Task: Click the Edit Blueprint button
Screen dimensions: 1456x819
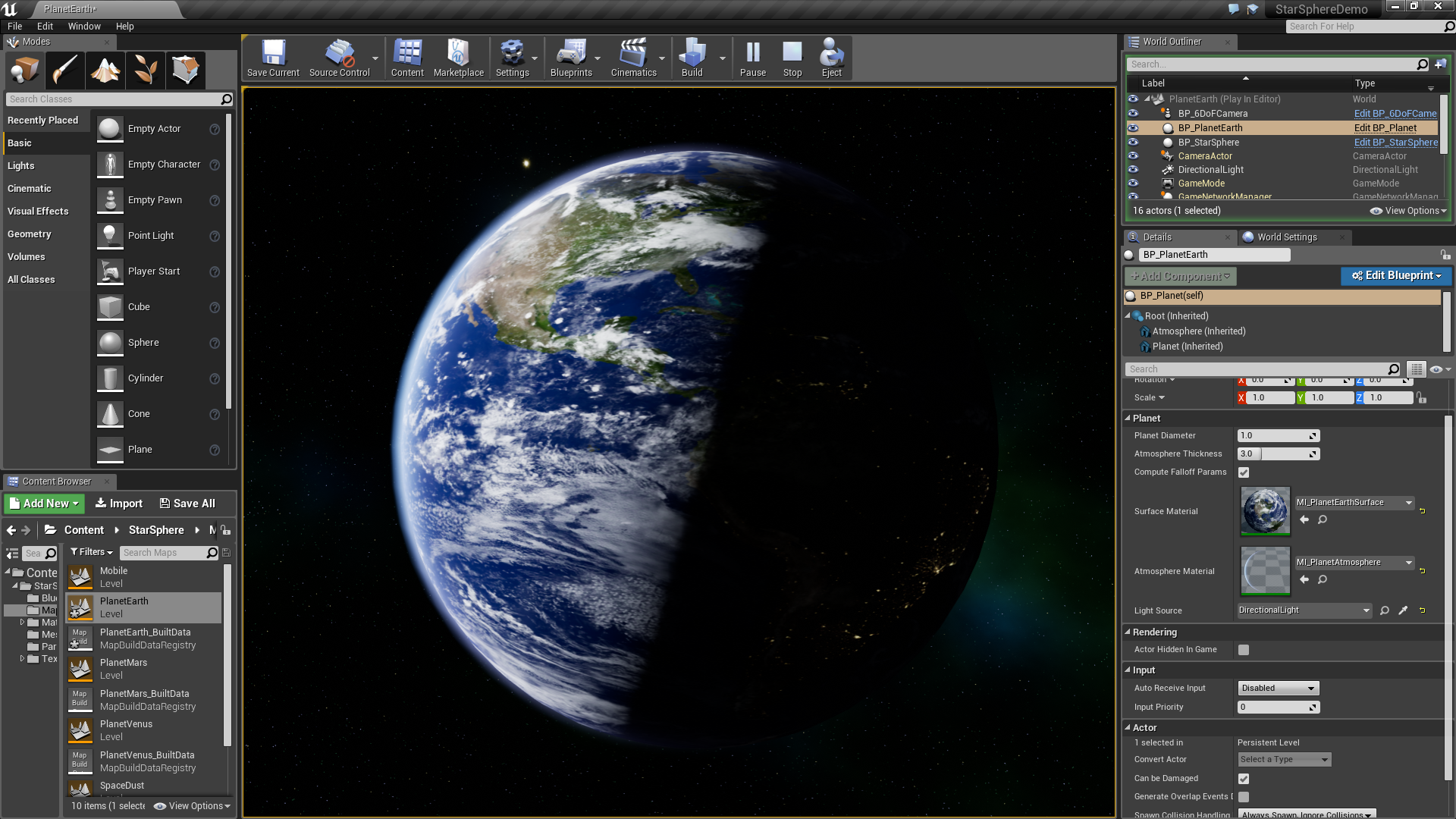Action: [x=1396, y=276]
